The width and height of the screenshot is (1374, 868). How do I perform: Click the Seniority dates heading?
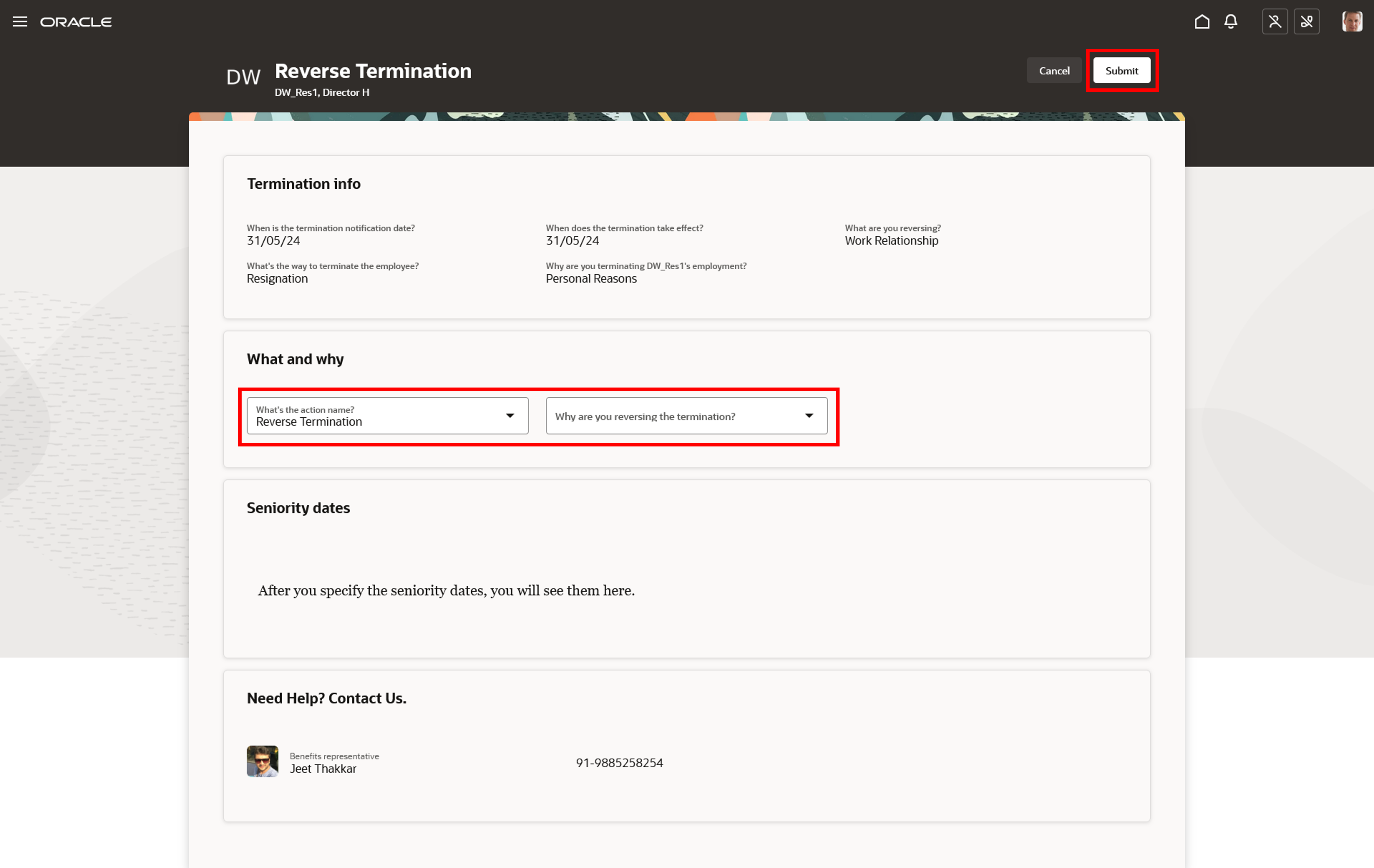[298, 508]
